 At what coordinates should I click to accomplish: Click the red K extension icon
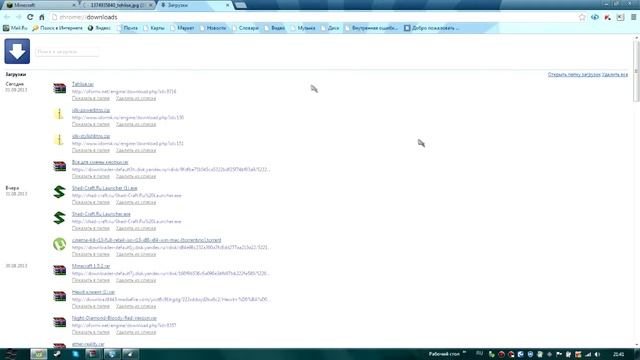[608, 17]
